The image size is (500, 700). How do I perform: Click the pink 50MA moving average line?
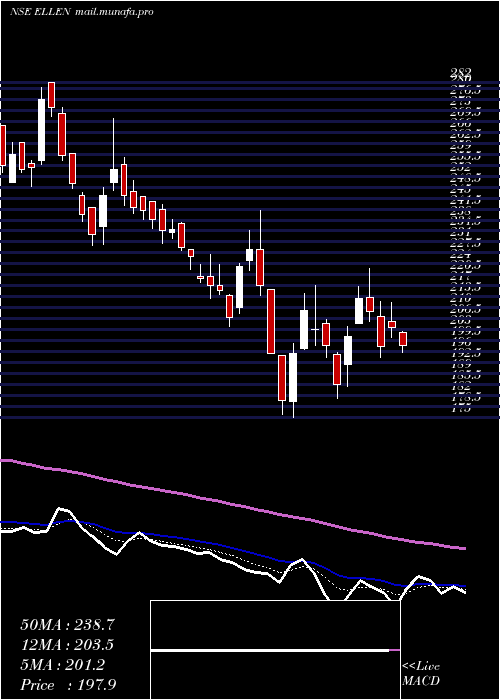(232, 504)
